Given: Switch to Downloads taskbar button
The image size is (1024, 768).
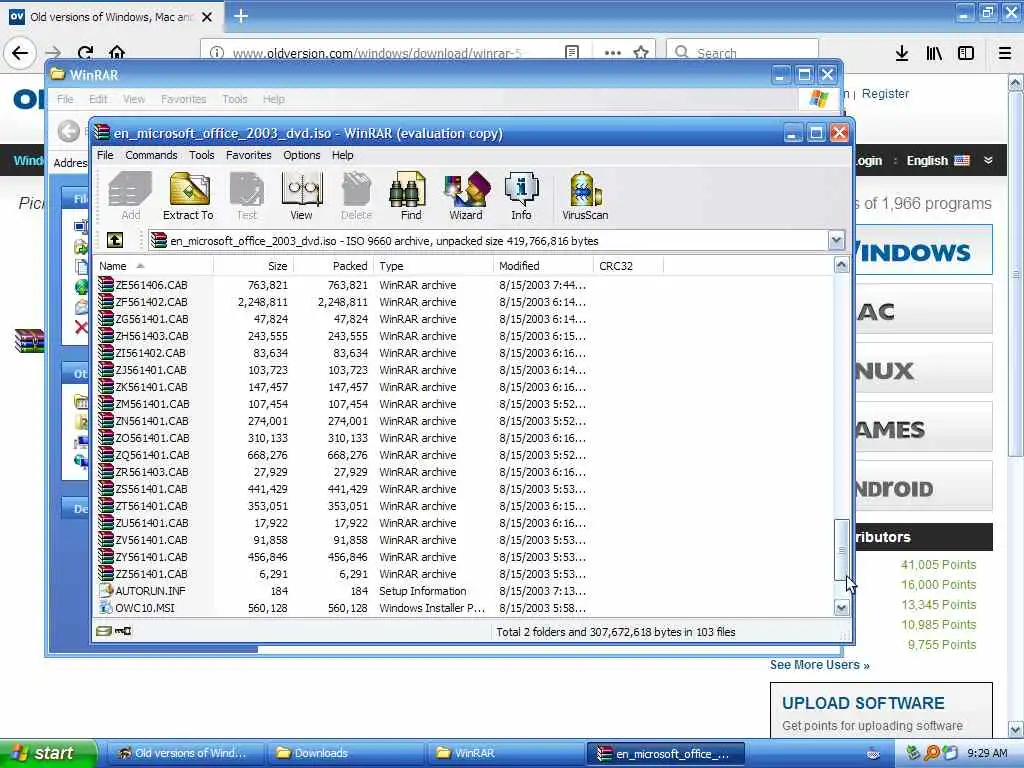Looking at the screenshot, I should 345,753.
